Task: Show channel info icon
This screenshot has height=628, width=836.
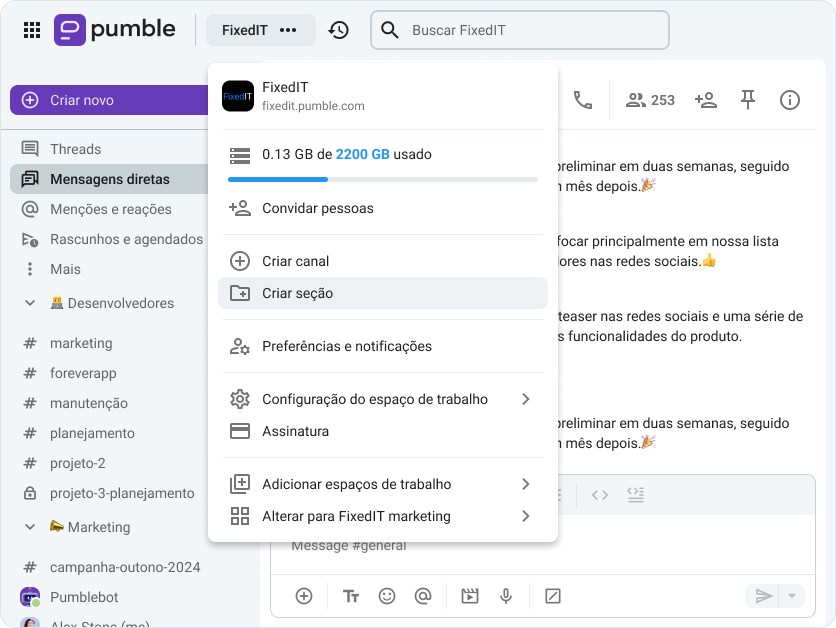Action: (790, 100)
